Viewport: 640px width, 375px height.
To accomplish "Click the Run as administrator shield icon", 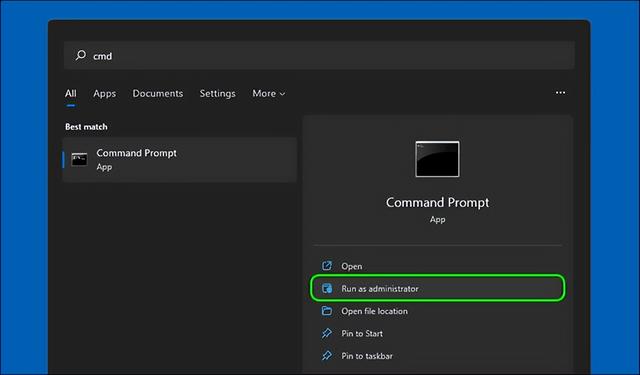I will click(327, 288).
